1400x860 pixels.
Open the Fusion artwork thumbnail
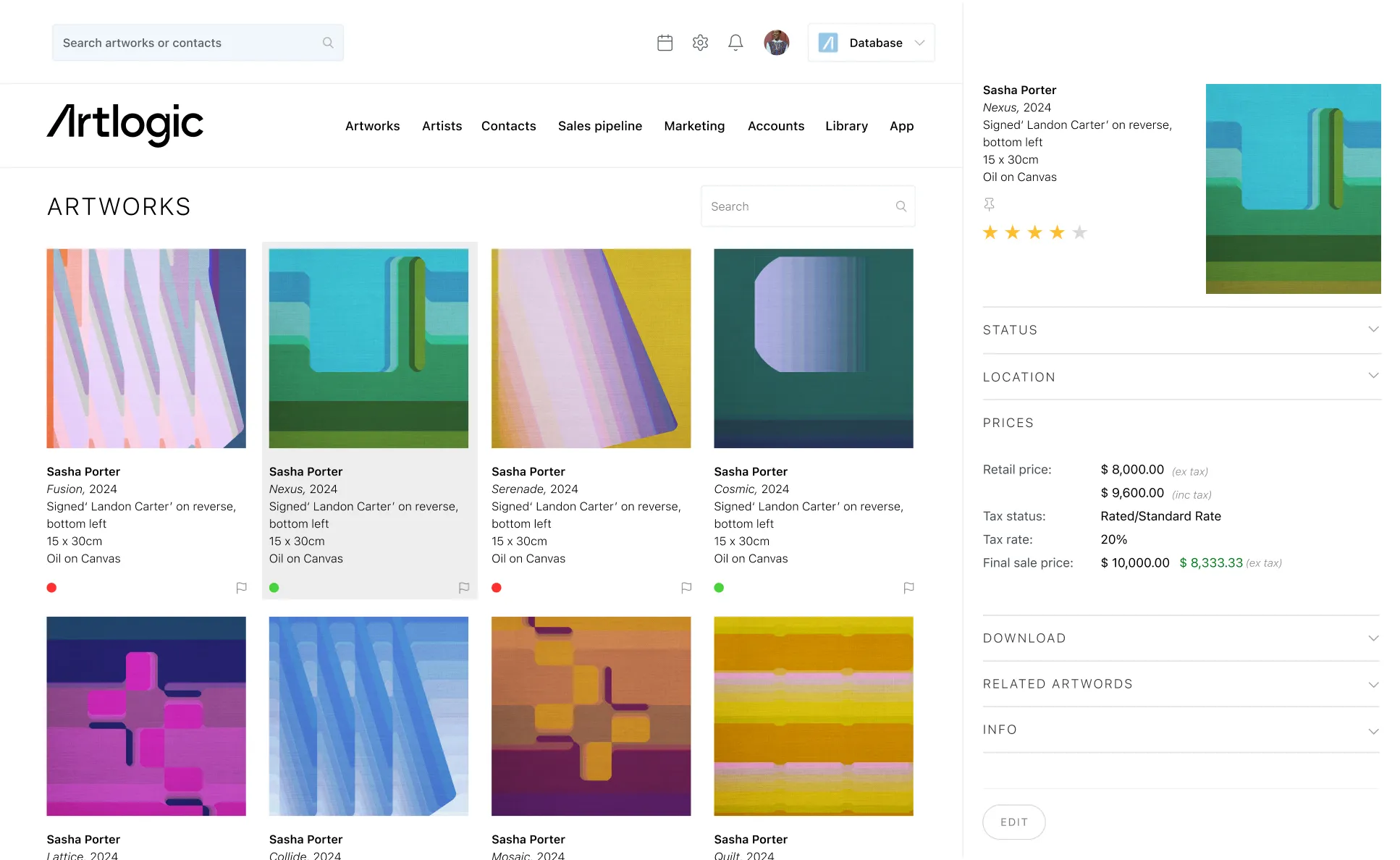(146, 348)
